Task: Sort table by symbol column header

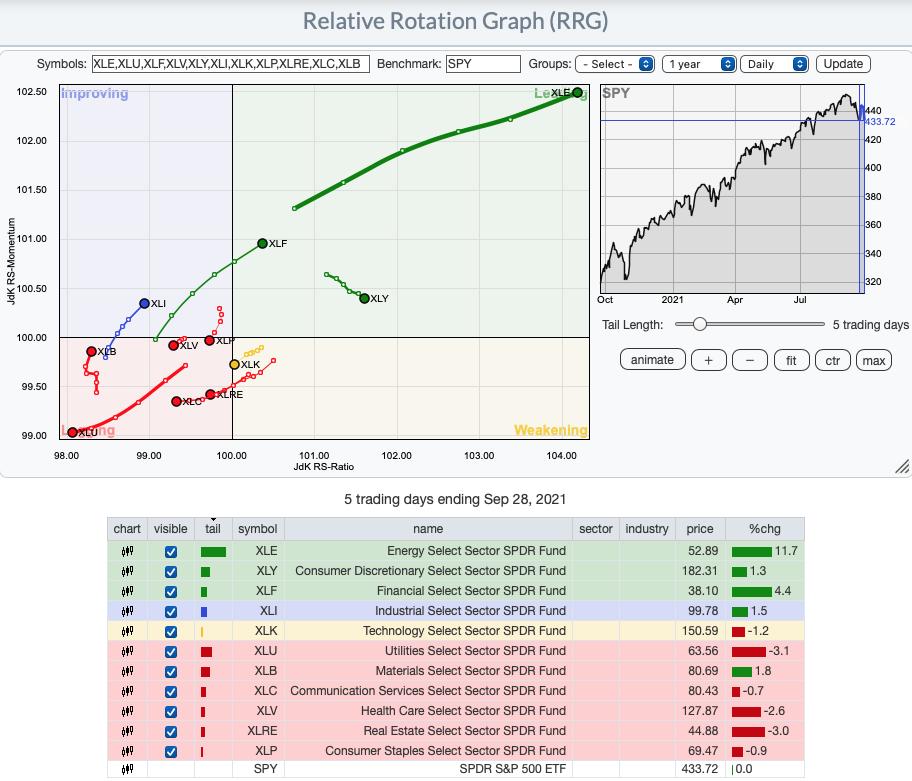Action: [x=258, y=529]
